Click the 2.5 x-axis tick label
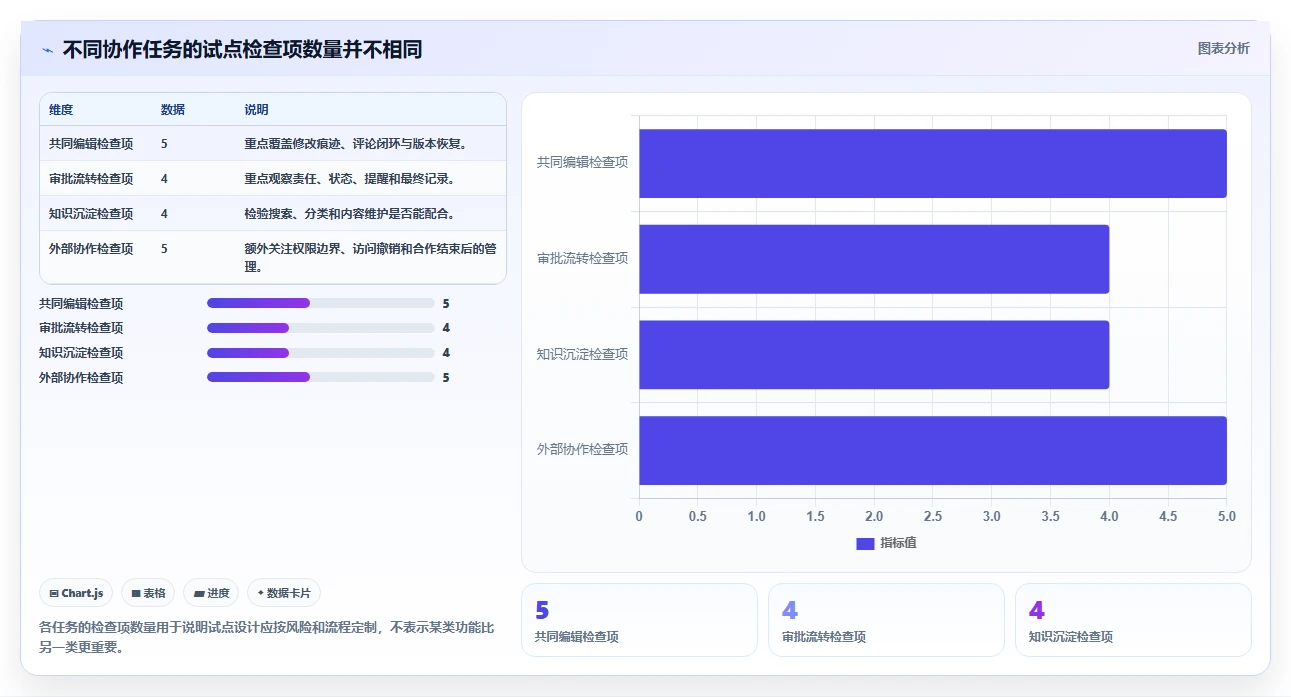This screenshot has height=697, width=1291. [x=933, y=517]
